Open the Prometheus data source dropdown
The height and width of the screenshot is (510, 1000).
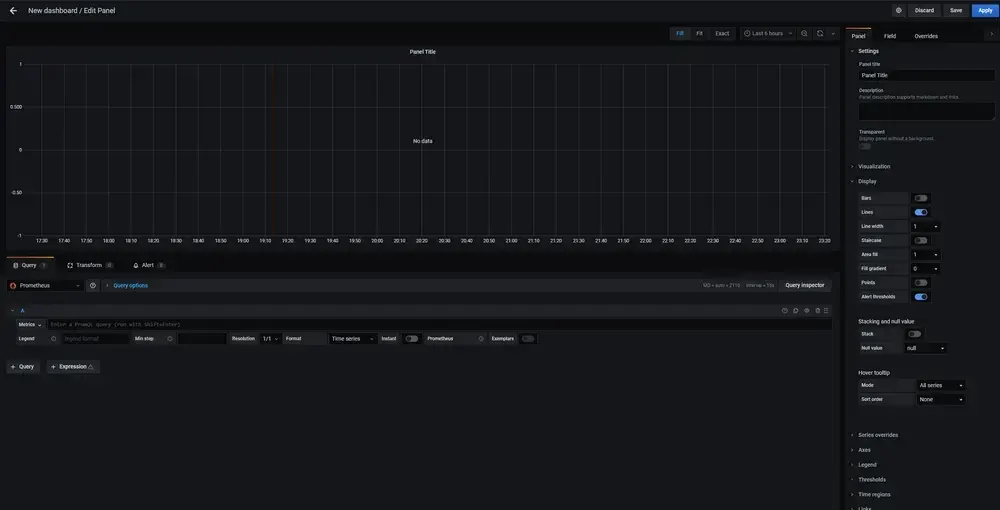point(45,285)
